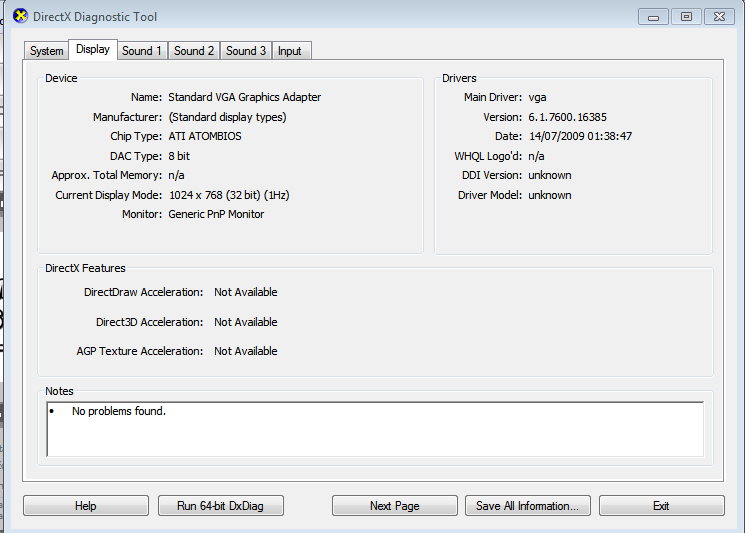Viewport: 745px width, 533px height.
Task: Click the DDI Version 'unknown' value
Action: (550, 175)
